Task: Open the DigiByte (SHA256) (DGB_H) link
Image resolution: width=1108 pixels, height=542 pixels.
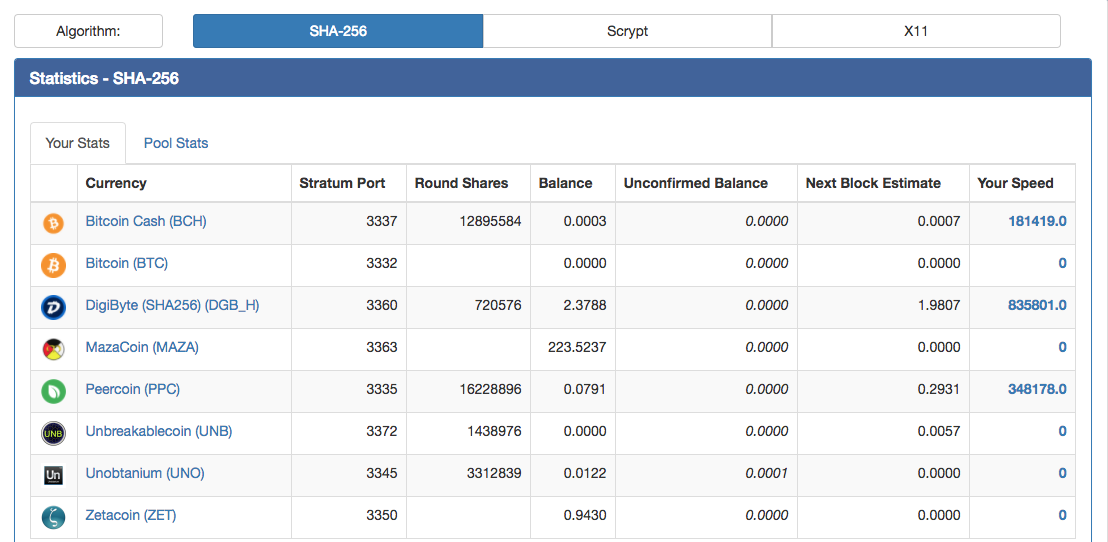Action: tap(172, 305)
